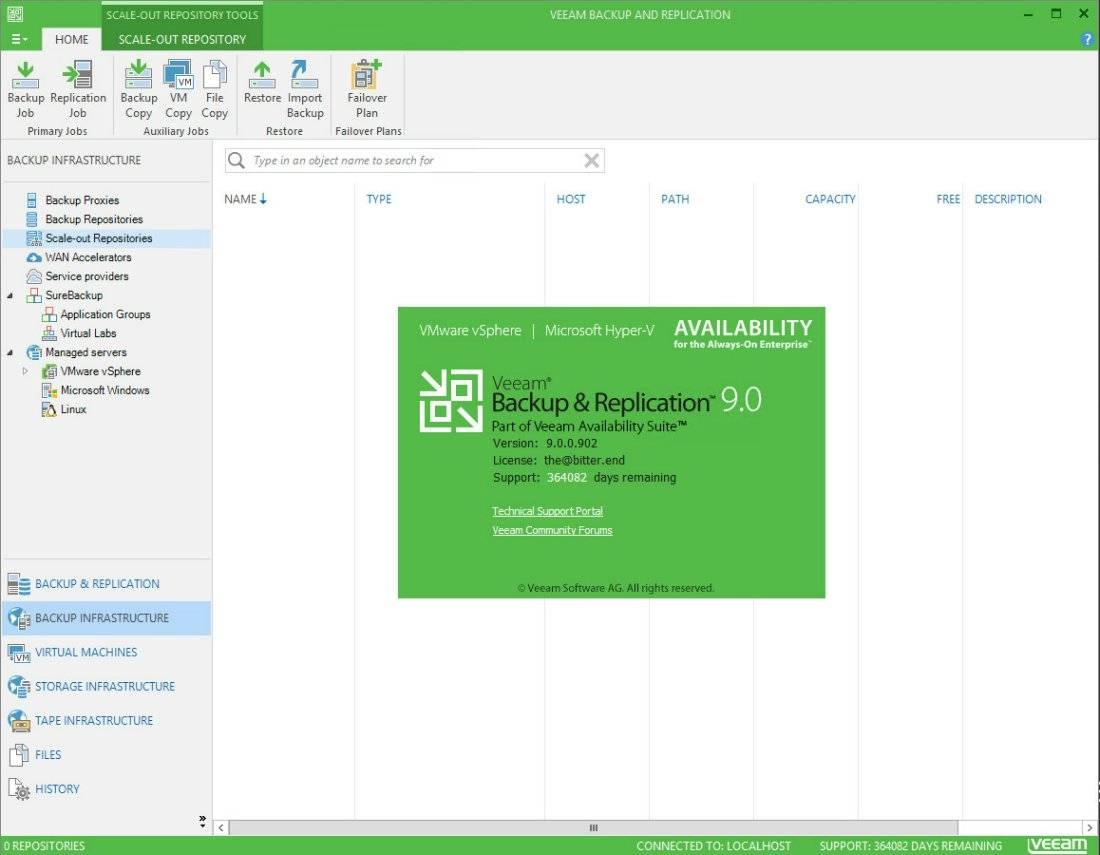Switch to Backup Infrastructure view
This screenshot has height=855, width=1100.
click(105, 618)
